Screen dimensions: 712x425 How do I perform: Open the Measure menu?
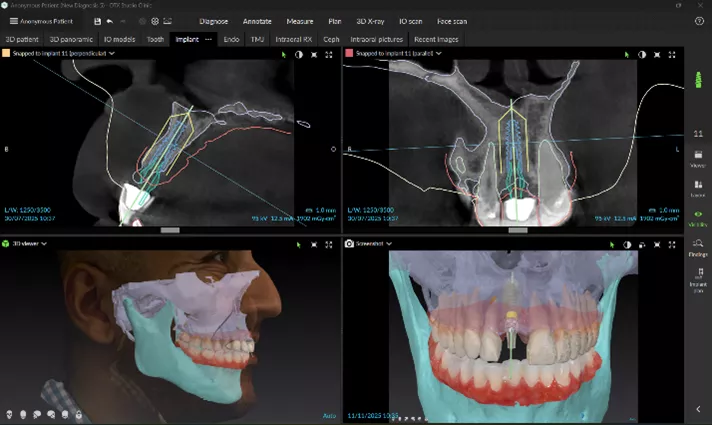(x=299, y=21)
